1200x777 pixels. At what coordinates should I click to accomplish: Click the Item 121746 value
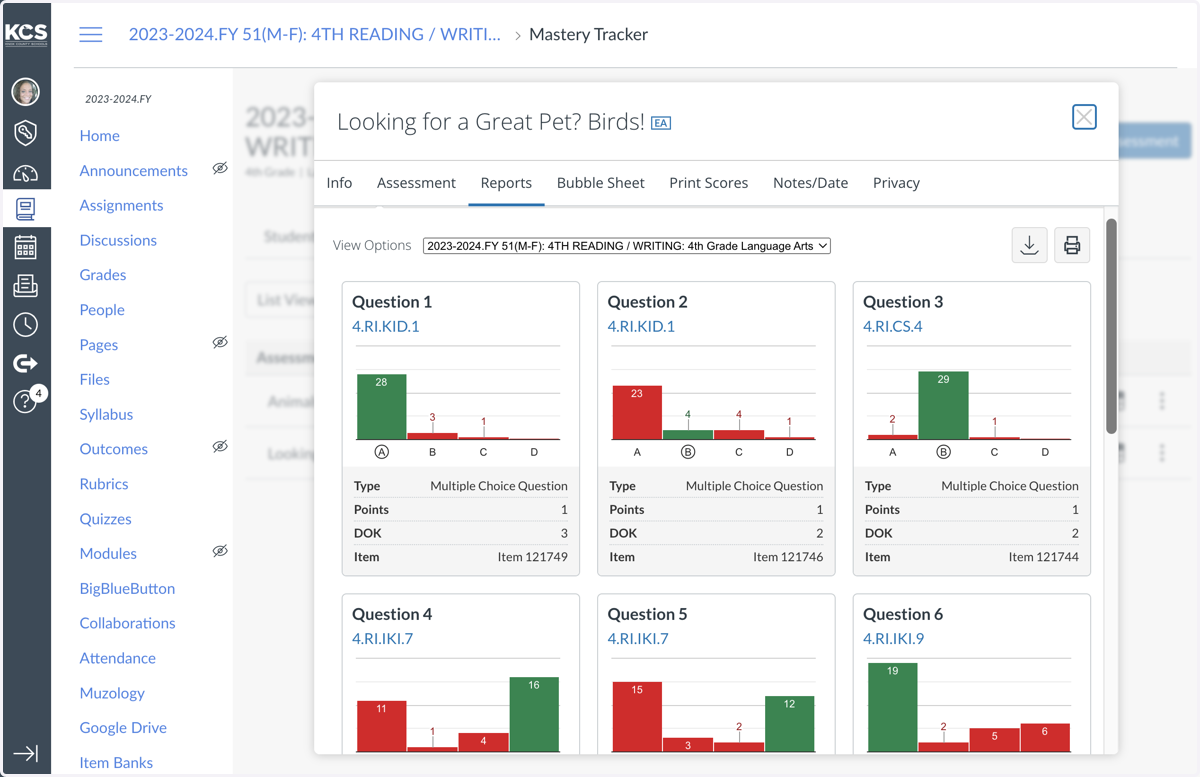coord(788,557)
